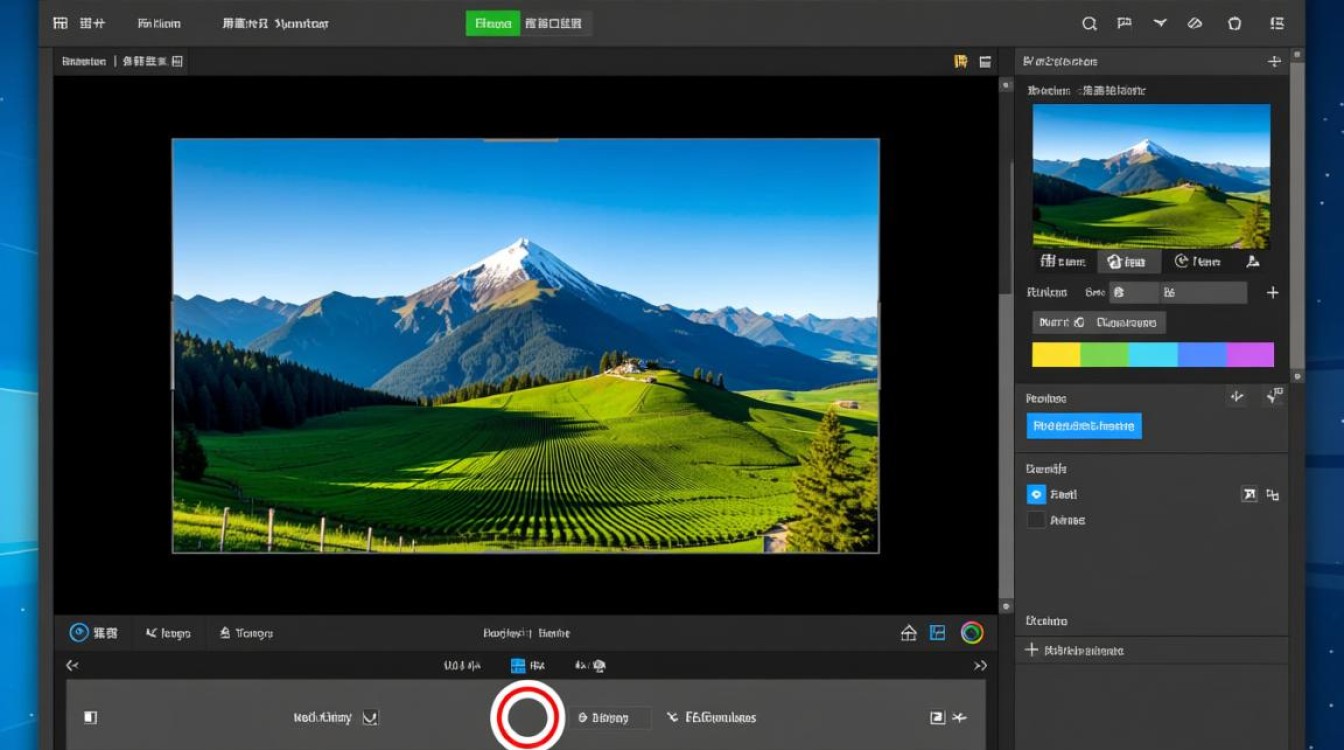Image resolution: width=1344 pixels, height=750 pixels.
Task: Click the flag icon in top toolbar
Action: [1124, 23]
